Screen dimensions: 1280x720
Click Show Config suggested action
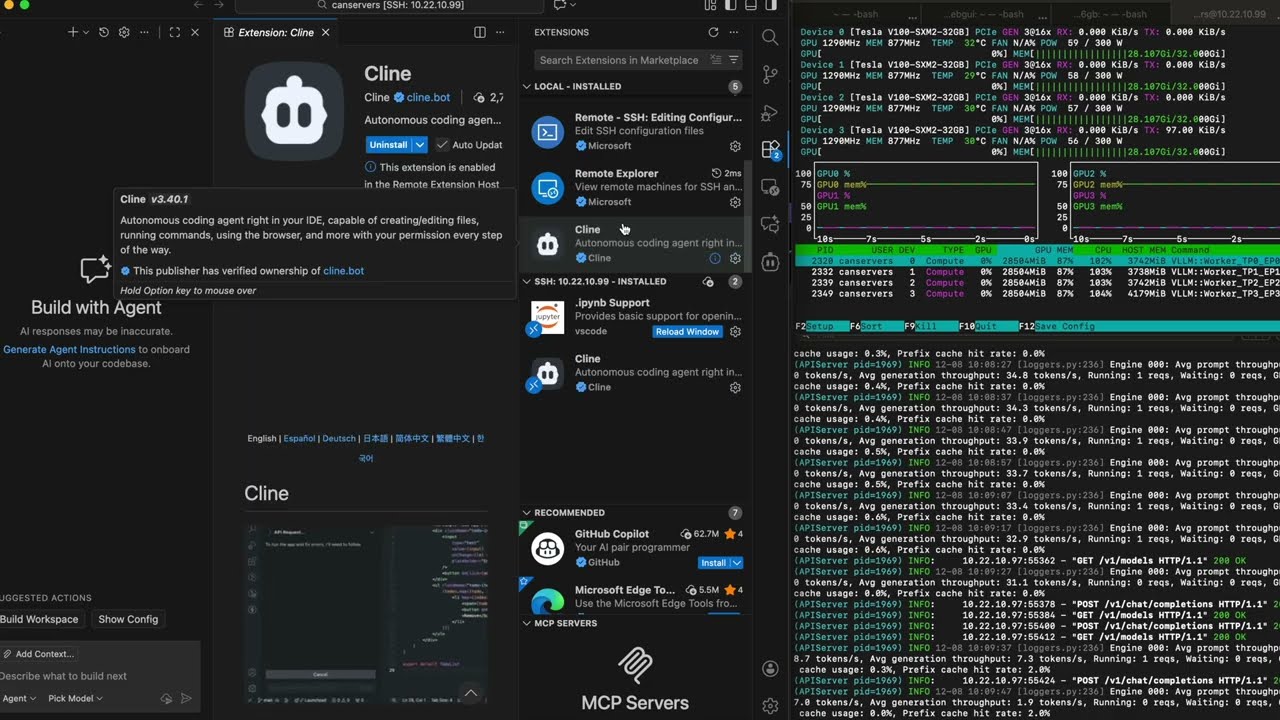click(x=128, y=619)
